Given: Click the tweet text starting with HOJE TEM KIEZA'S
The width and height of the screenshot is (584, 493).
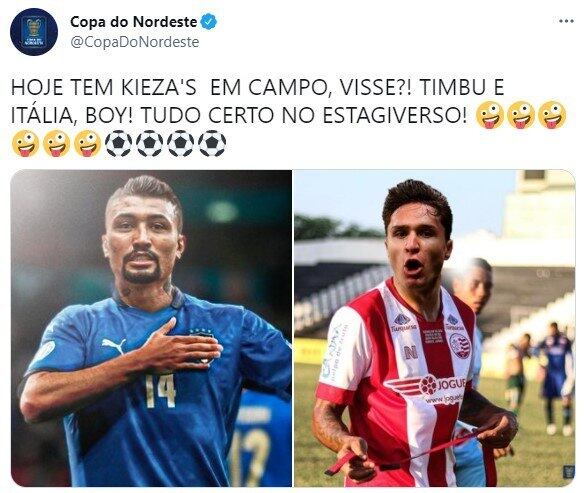Looking at the screenshot, I should [x=289, y=115].
